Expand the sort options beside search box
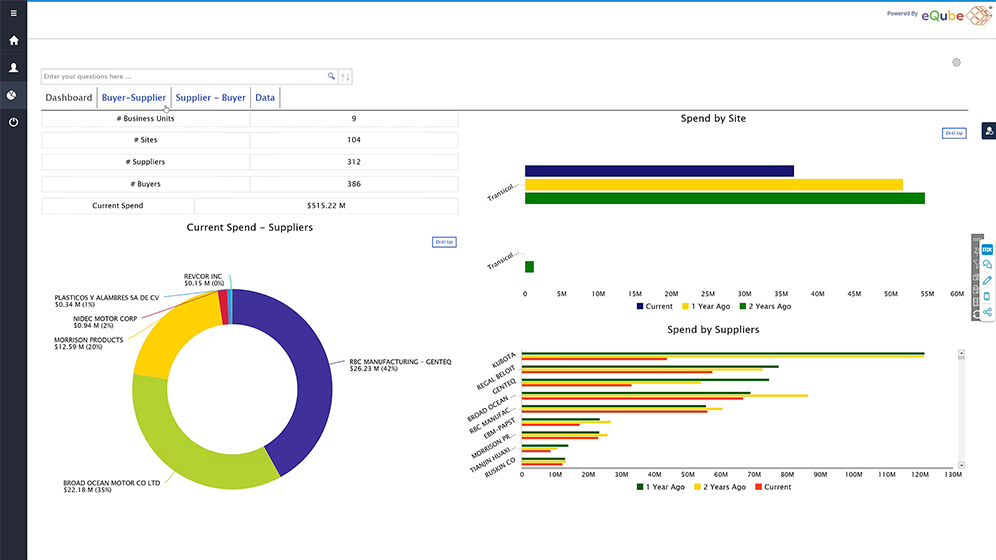The width and height of the screenshot is (996, 560). pos(346,77)
